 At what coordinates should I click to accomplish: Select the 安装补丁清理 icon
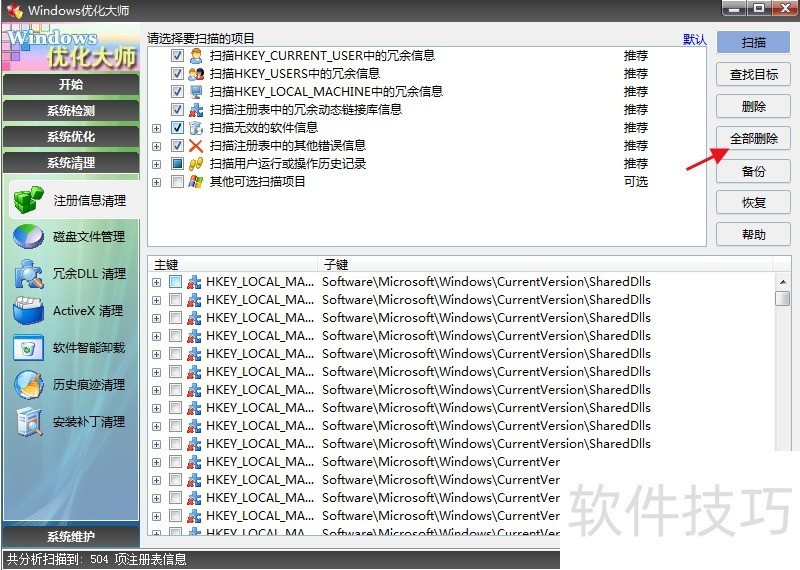pyautogui.click(x=29, y=422)
